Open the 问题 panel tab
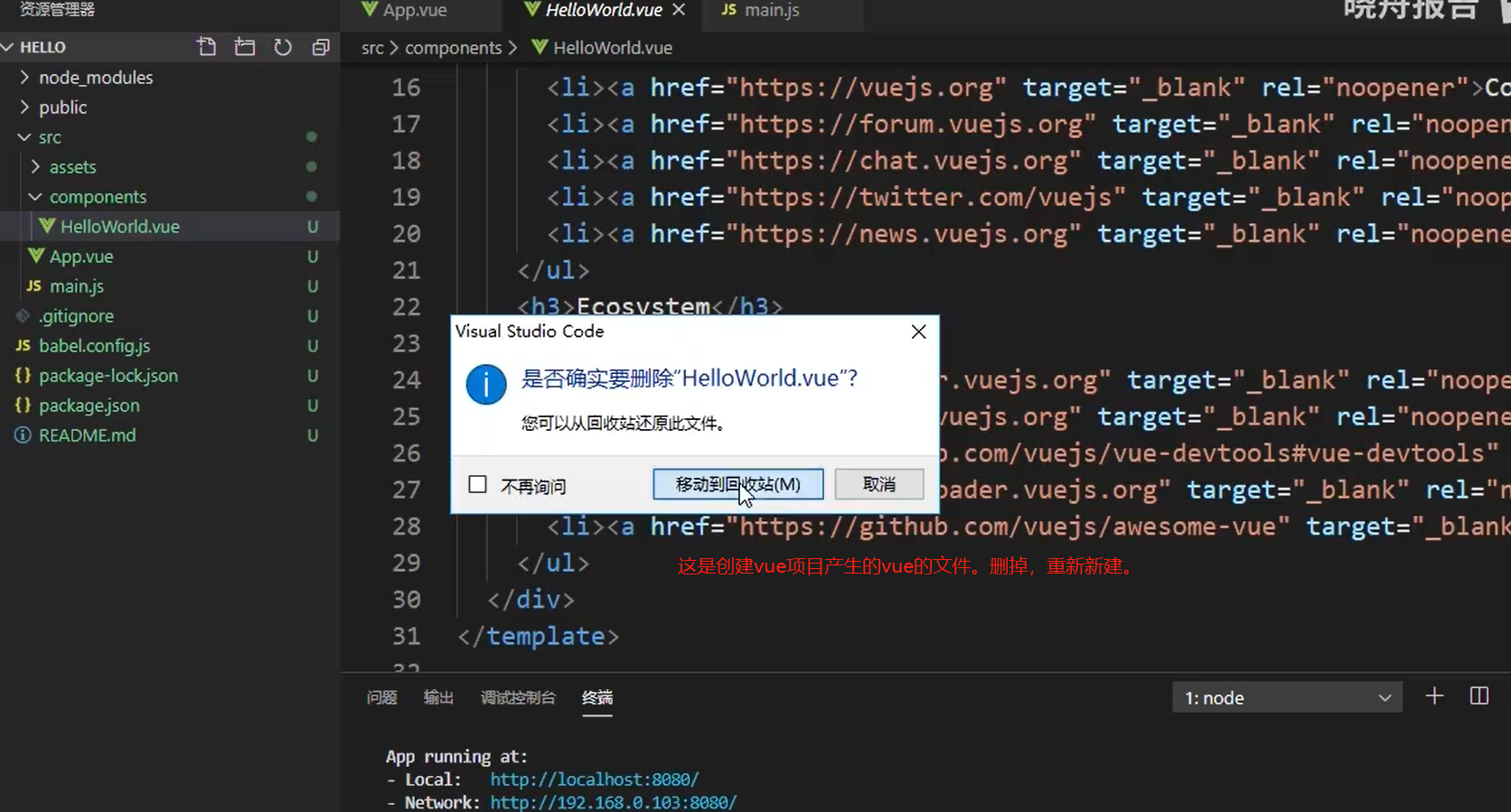 [x=382, y=697]
